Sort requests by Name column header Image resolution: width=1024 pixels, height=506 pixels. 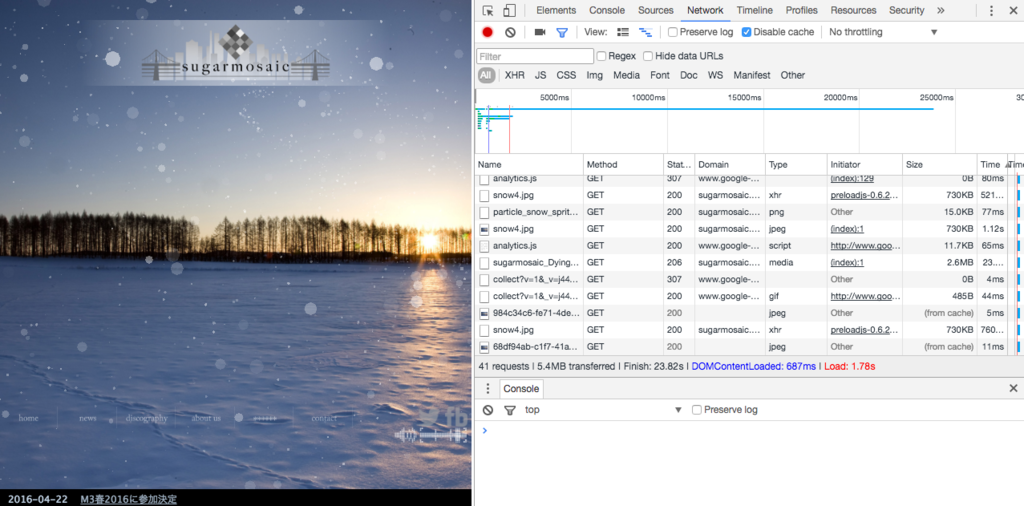pos(530,165)
